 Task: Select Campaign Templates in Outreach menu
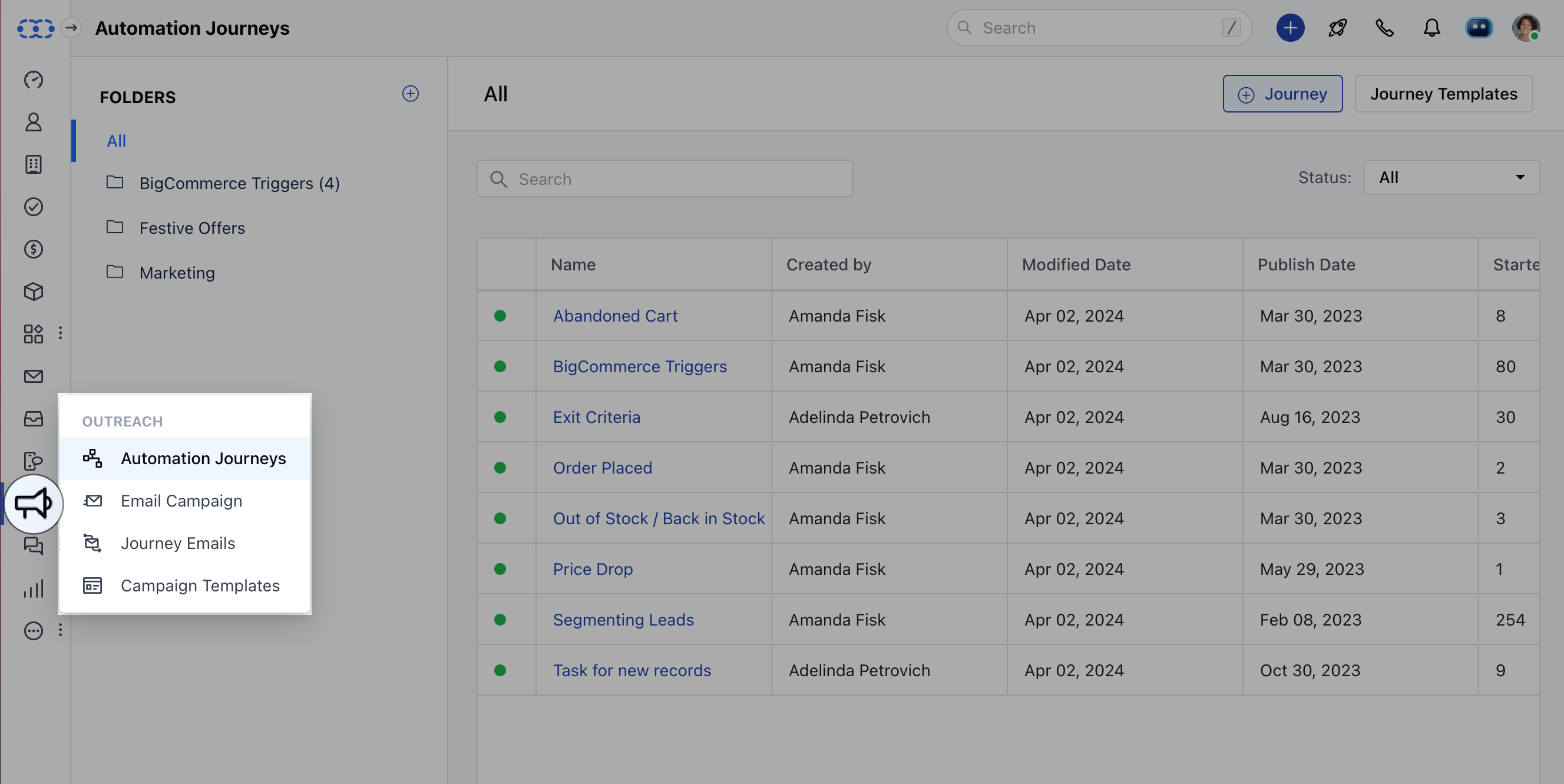[x=184, y=586]
